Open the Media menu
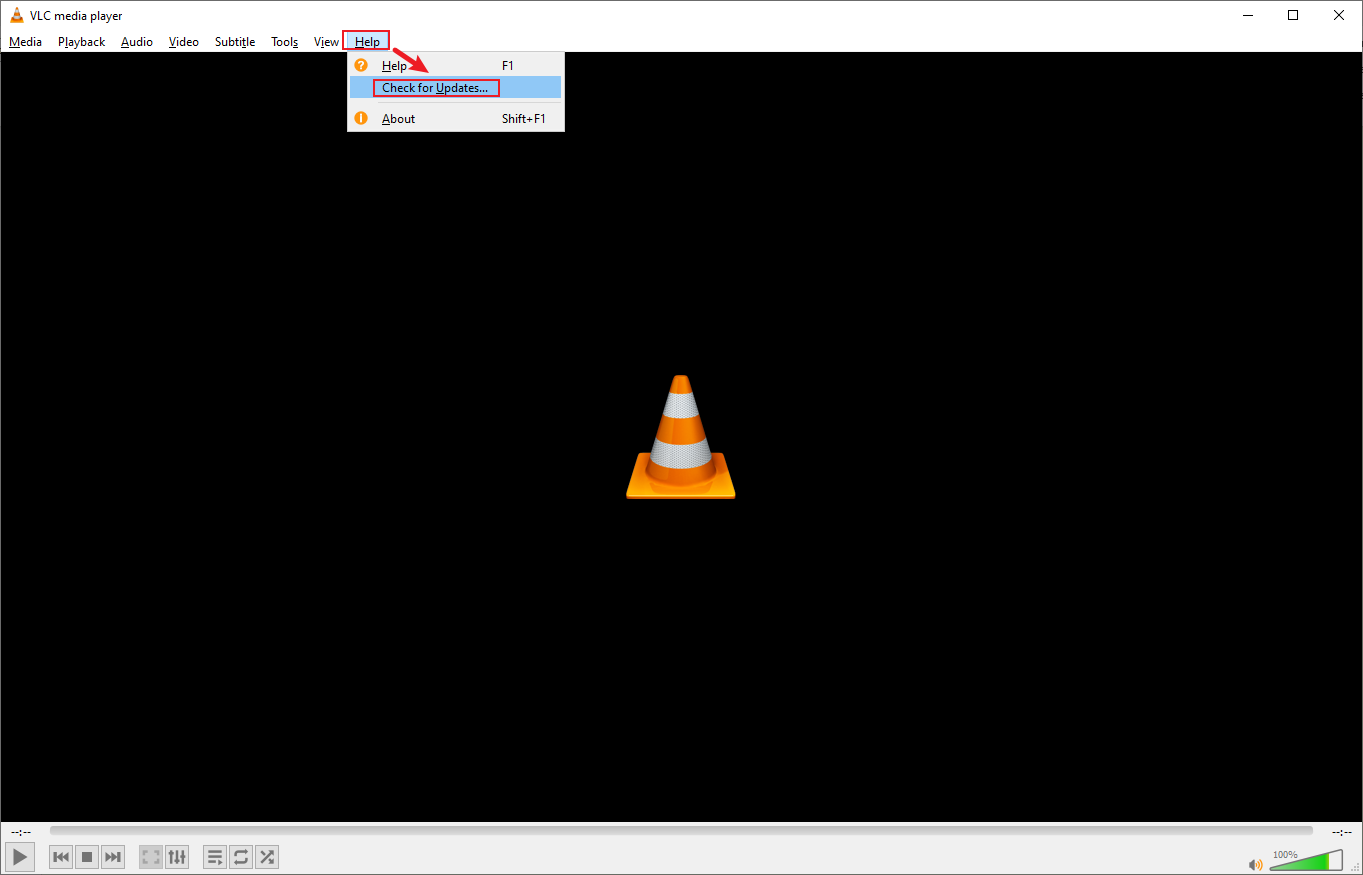 click(25, 41)
